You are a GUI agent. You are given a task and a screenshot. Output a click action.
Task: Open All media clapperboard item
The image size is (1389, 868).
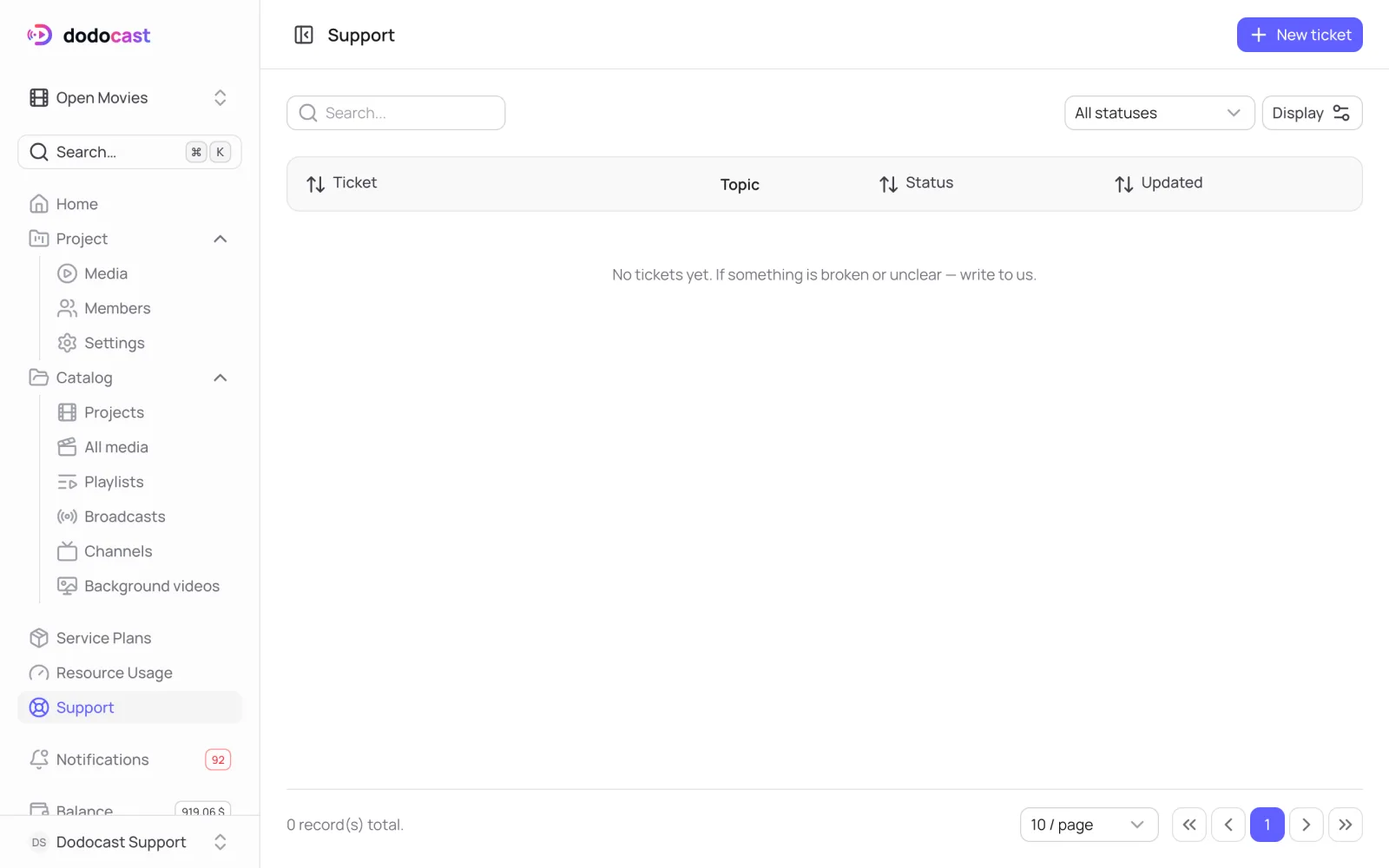tap(144, 447)
